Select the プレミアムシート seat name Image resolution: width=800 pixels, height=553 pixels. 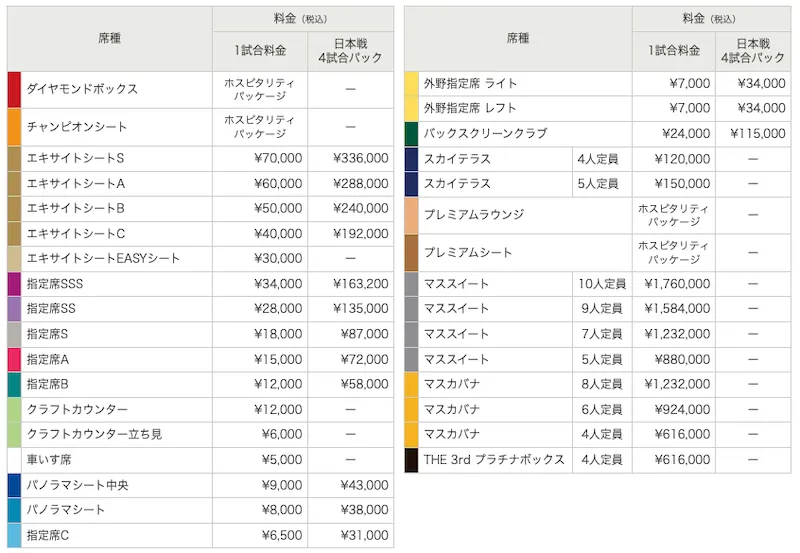tap(467, 253)
